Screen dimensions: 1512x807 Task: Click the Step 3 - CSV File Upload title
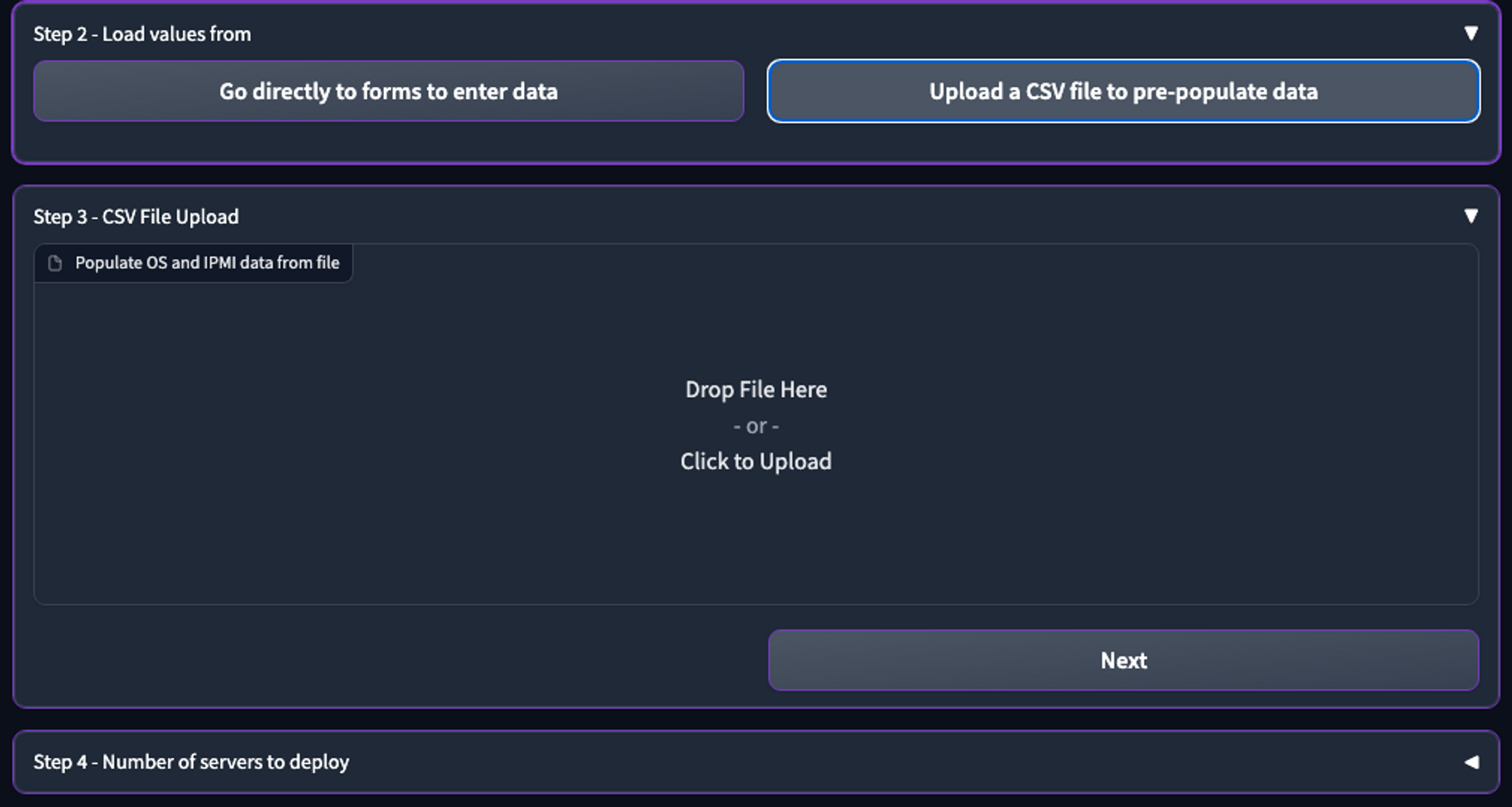coord(136,217)
